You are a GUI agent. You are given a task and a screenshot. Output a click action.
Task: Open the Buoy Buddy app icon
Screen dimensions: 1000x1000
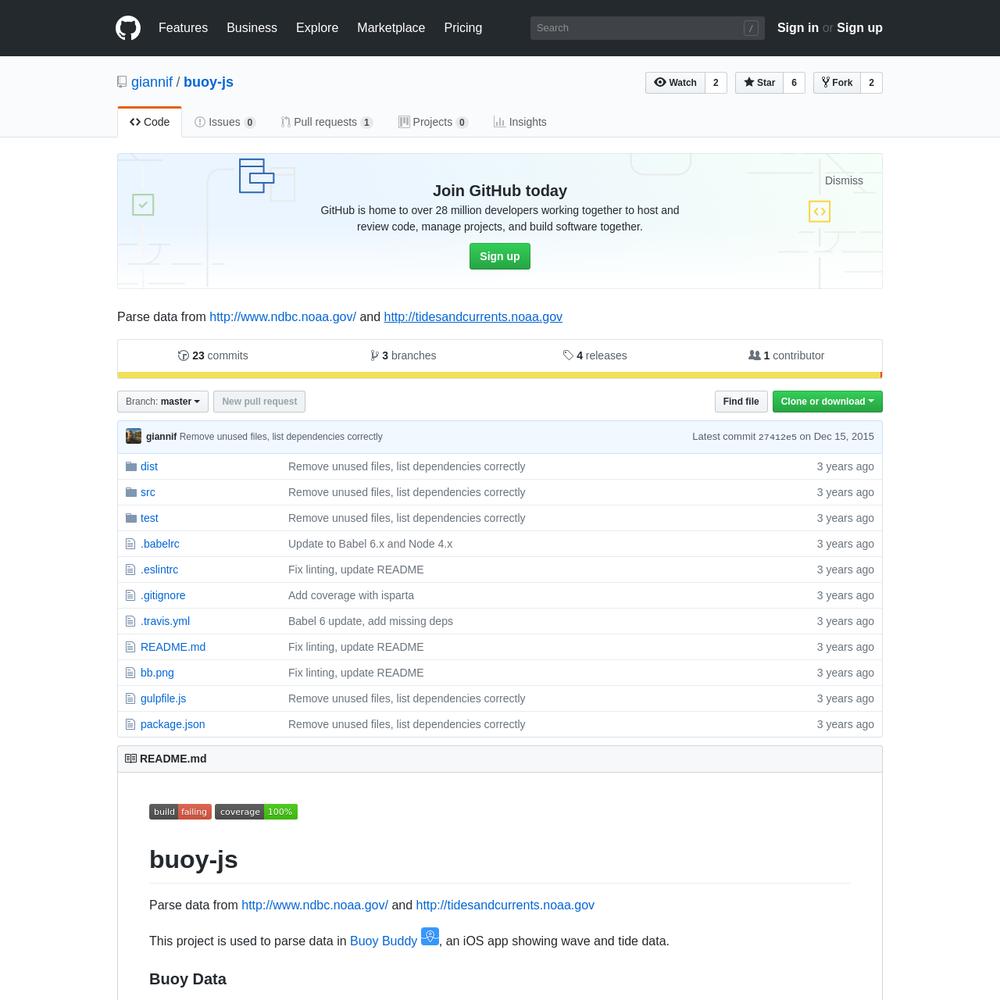[430, 936]
